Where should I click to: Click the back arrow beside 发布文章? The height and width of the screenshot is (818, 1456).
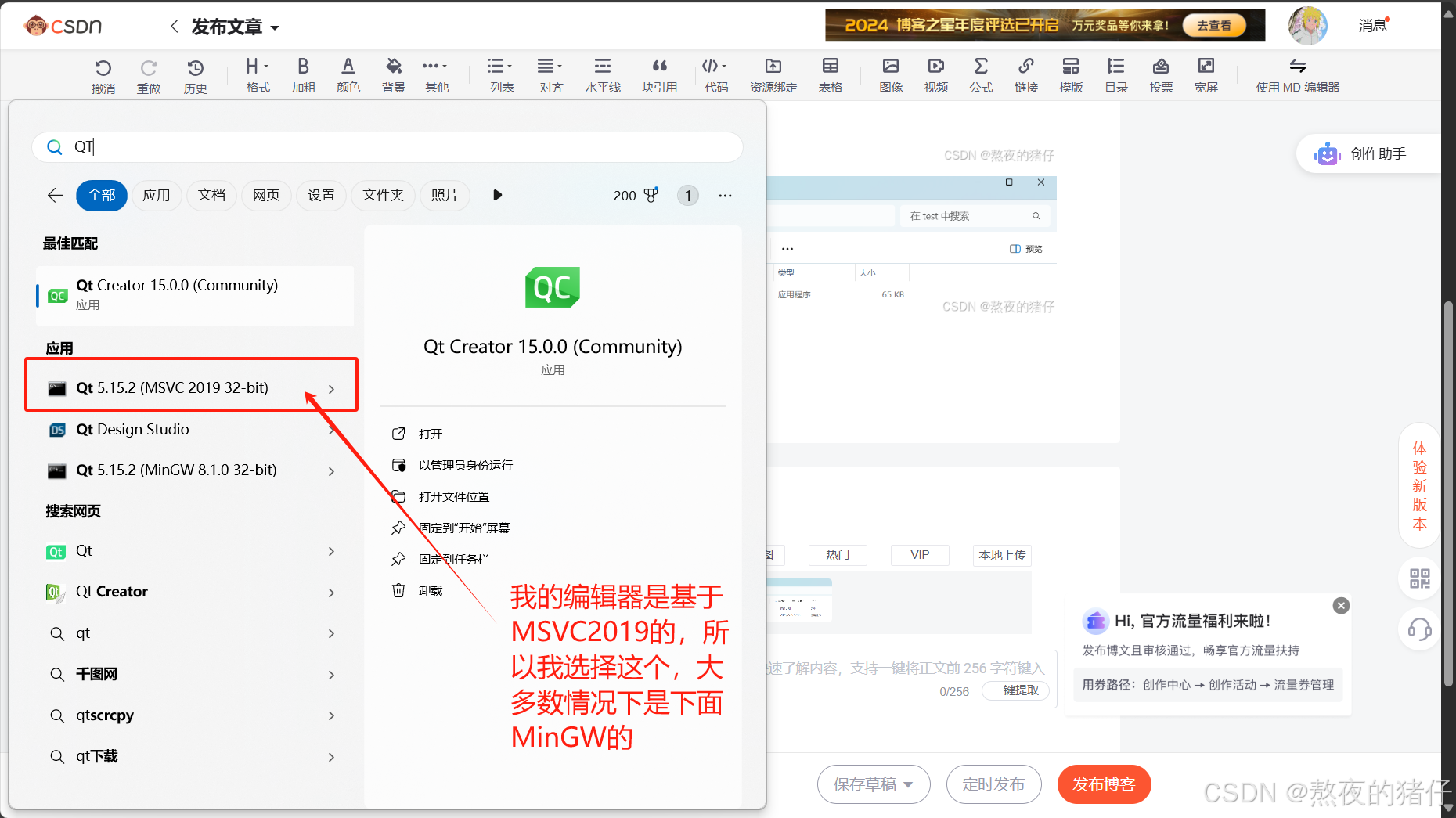(x=174, y=27)
